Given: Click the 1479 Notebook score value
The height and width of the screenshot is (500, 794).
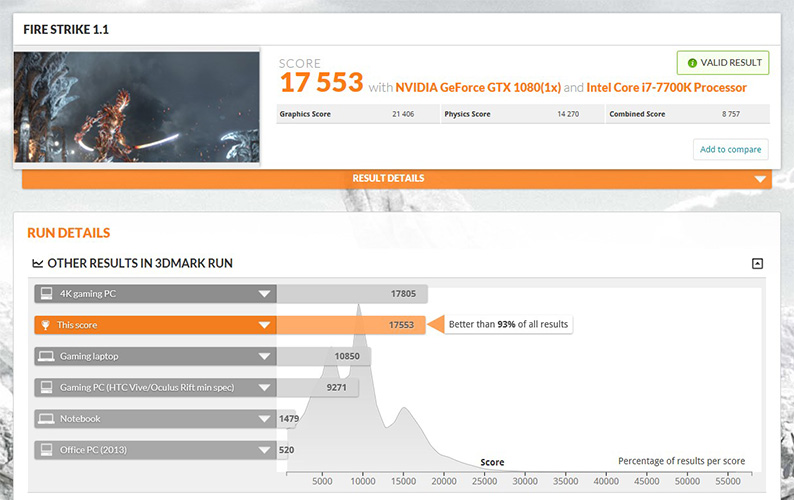Looking at the screenshot, I should 289,419.
